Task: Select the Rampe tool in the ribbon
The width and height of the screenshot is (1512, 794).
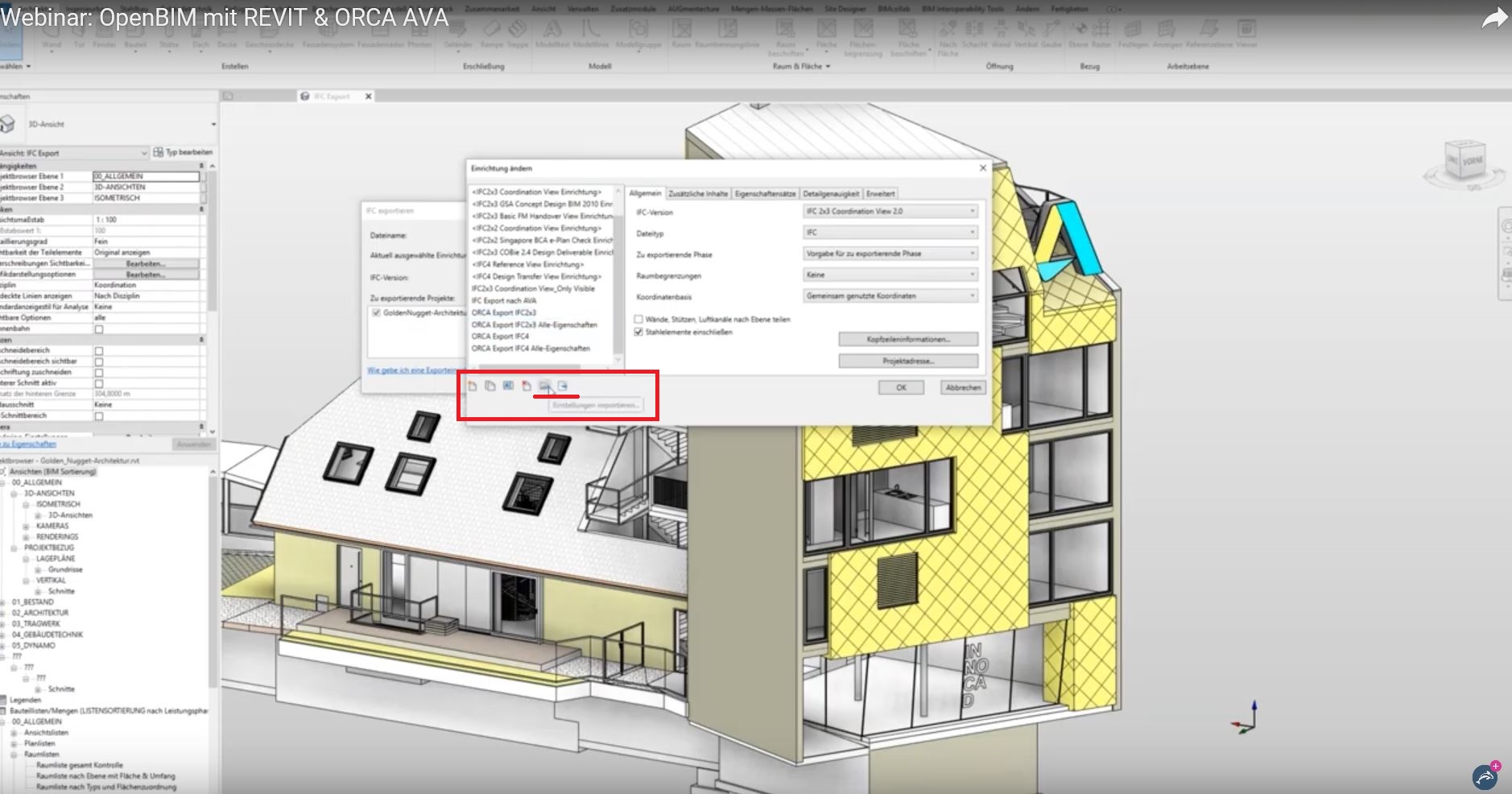Action: click(491, 35)
